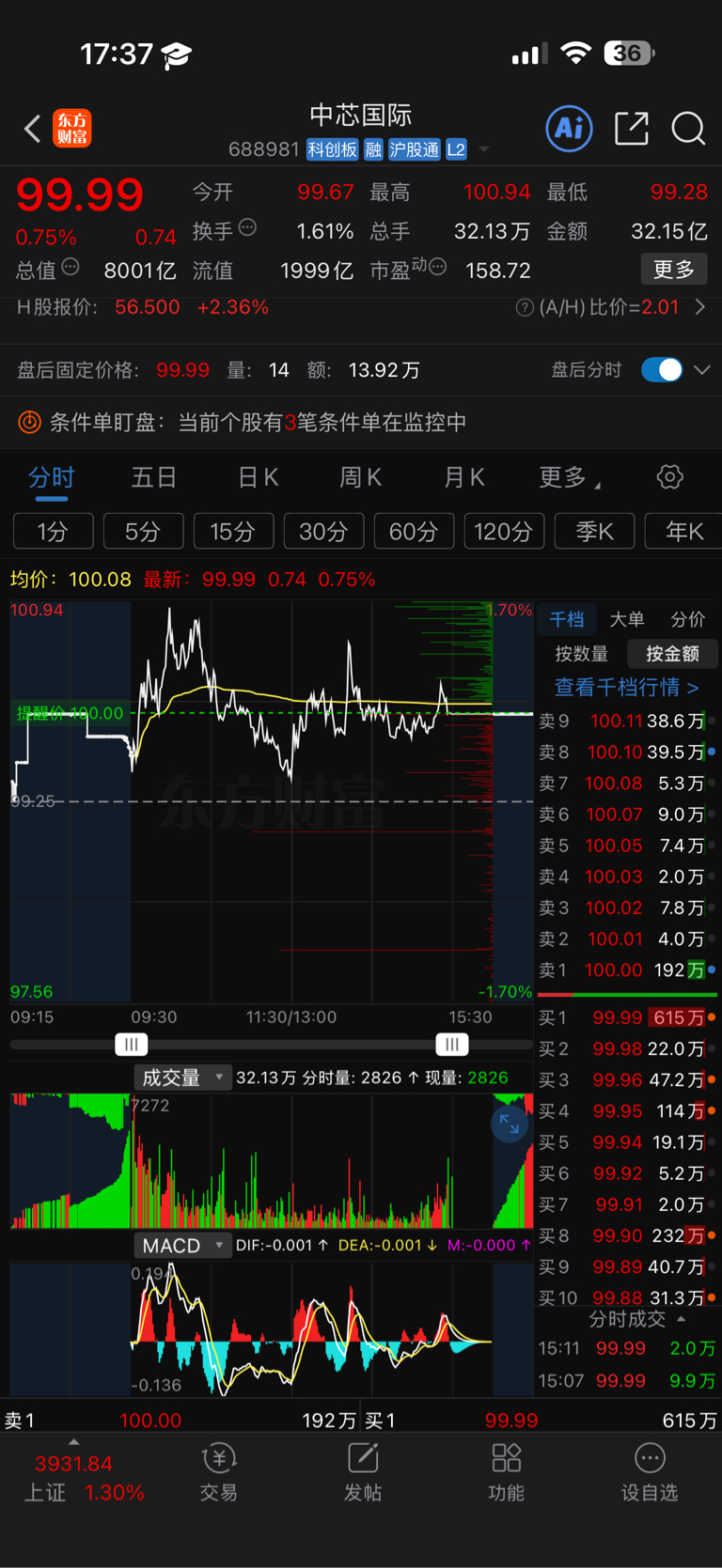722x1568 pixels.
Task: Tap the 条件单盯盘 clock icon
Action: click(x=29, y=423)
